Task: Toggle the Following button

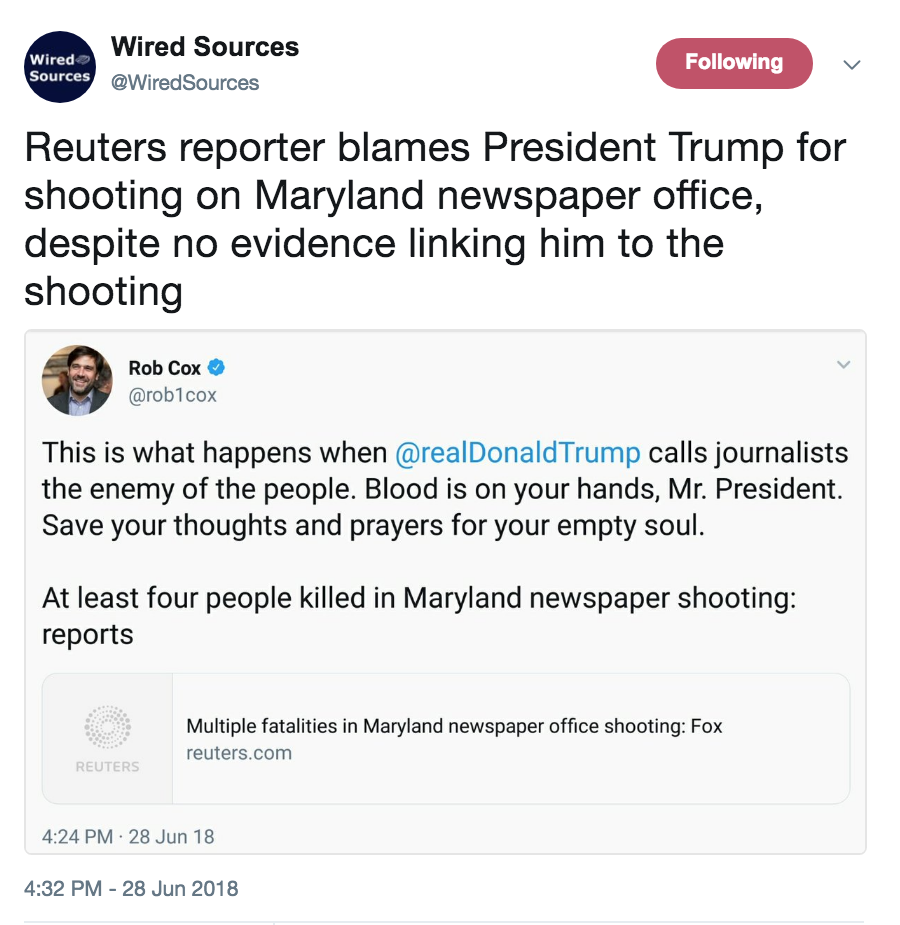Action: [x=733, y=63]
